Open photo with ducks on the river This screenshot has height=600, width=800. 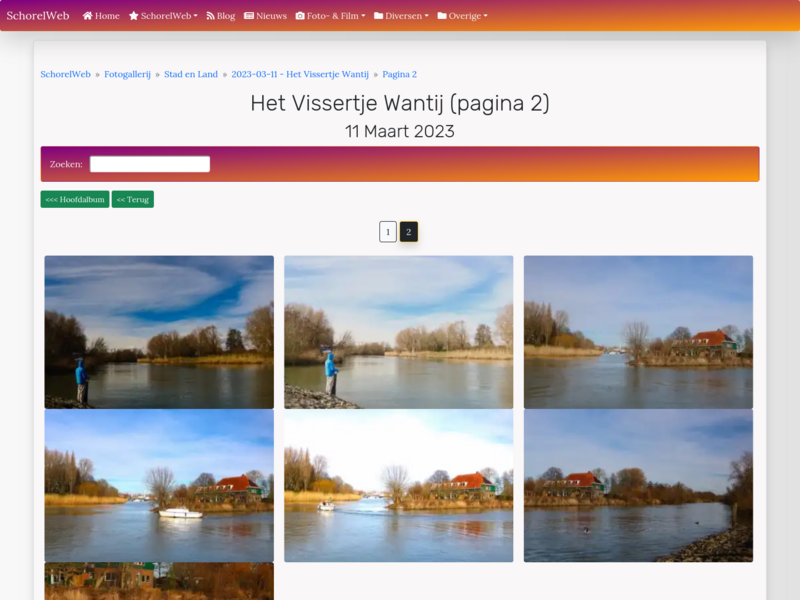(638, 486)
